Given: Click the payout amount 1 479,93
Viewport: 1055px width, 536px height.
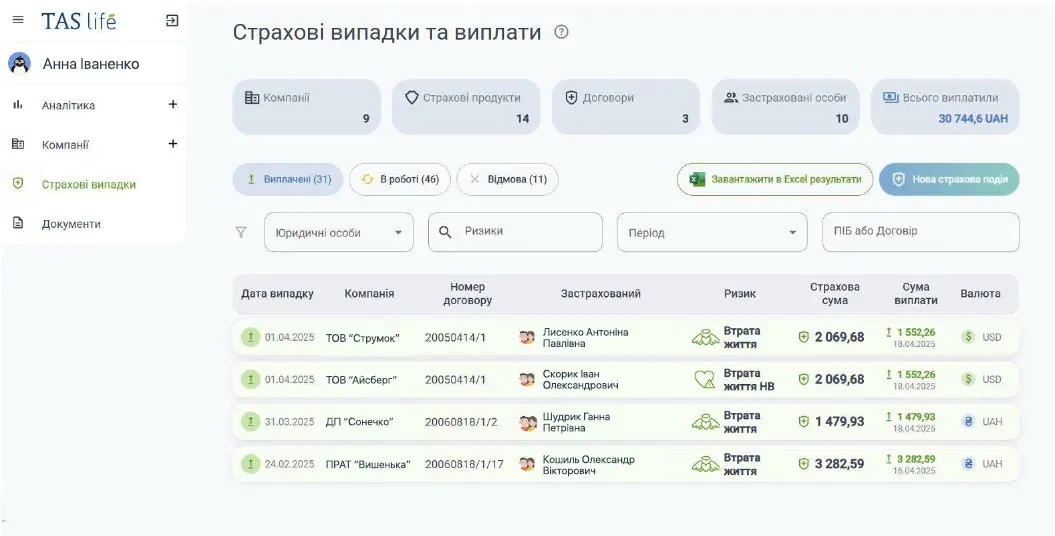Looking at the screenshot, I should (x=916, y=417).
